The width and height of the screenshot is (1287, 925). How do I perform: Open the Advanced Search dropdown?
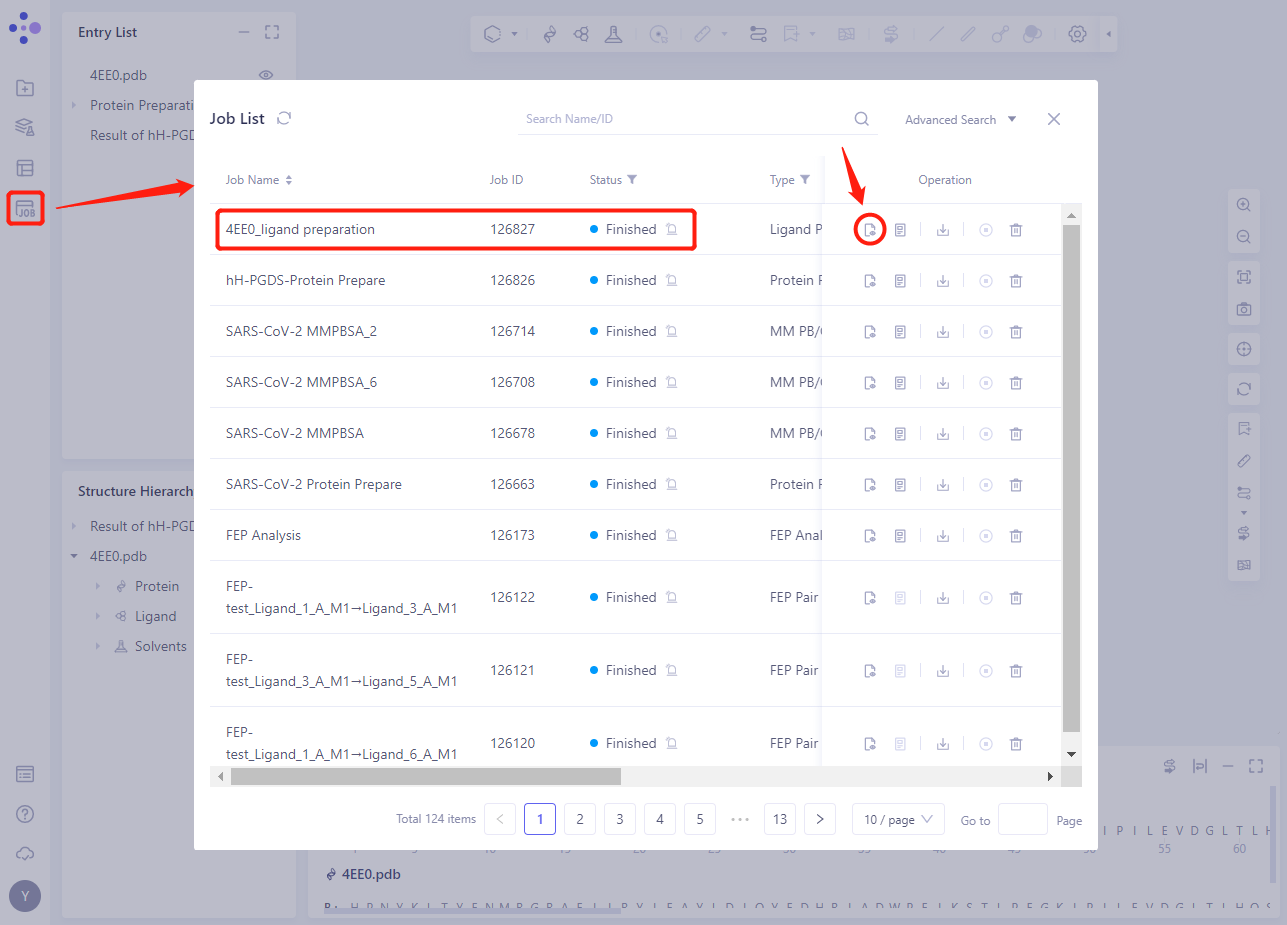[x=960, y=119]
